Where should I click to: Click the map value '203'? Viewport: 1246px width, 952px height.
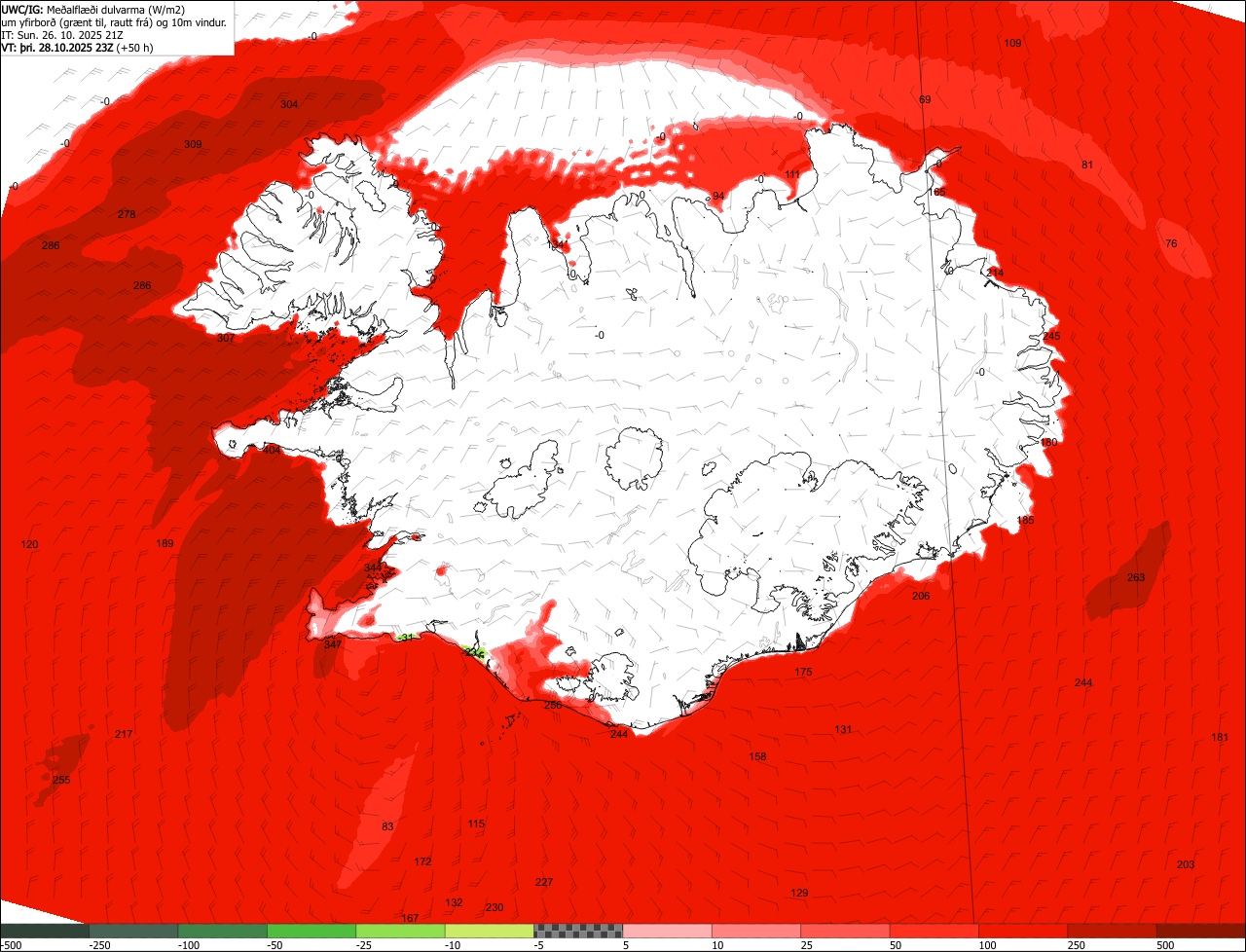click(1186, 865)
